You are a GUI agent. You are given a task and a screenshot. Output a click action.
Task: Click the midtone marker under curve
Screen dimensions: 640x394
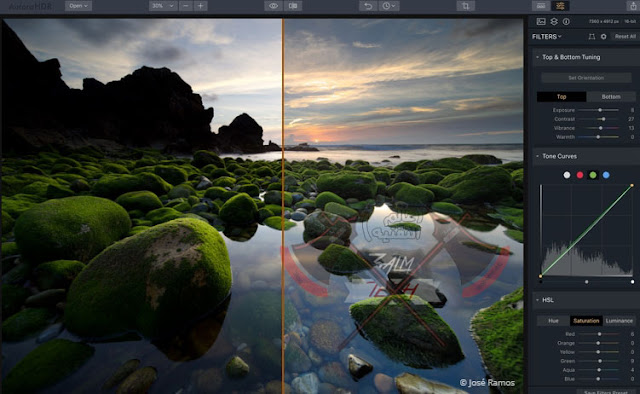point(587,282)
